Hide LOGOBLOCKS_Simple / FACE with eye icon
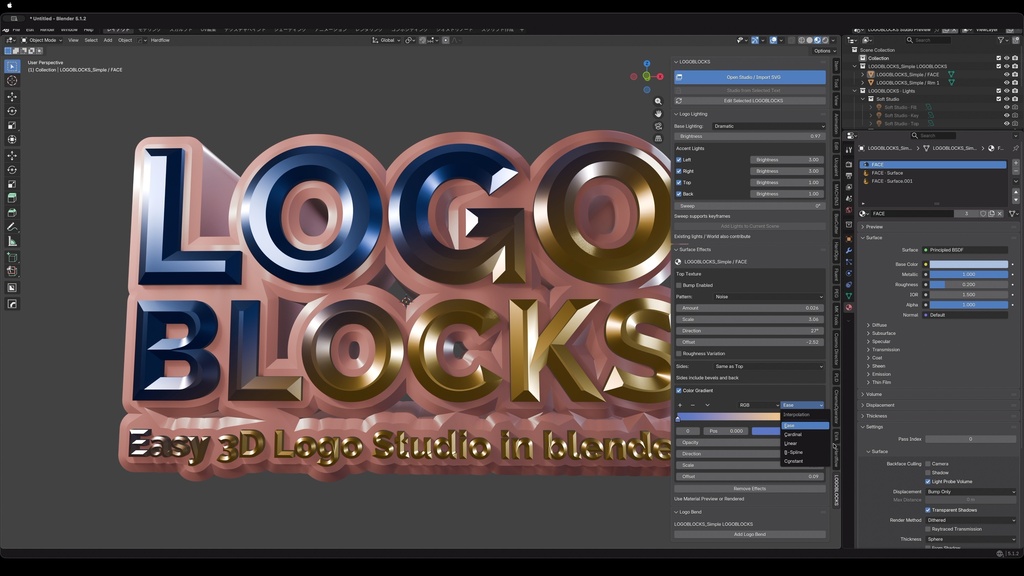This screenshot has width=1024, height=576. (x=1006, y=74)
